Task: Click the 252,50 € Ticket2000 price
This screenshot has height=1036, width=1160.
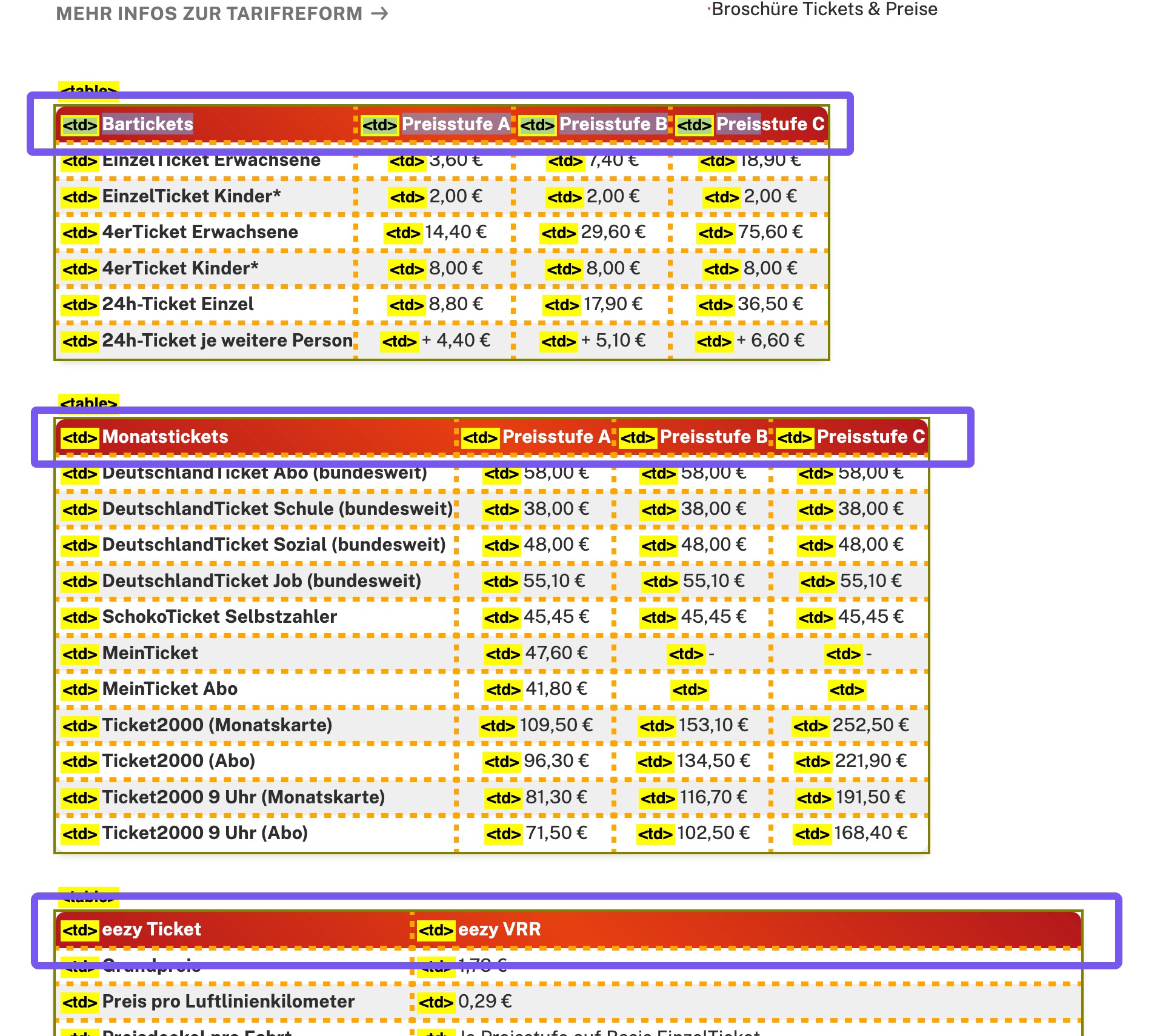Action: click(x=870, y=725)
